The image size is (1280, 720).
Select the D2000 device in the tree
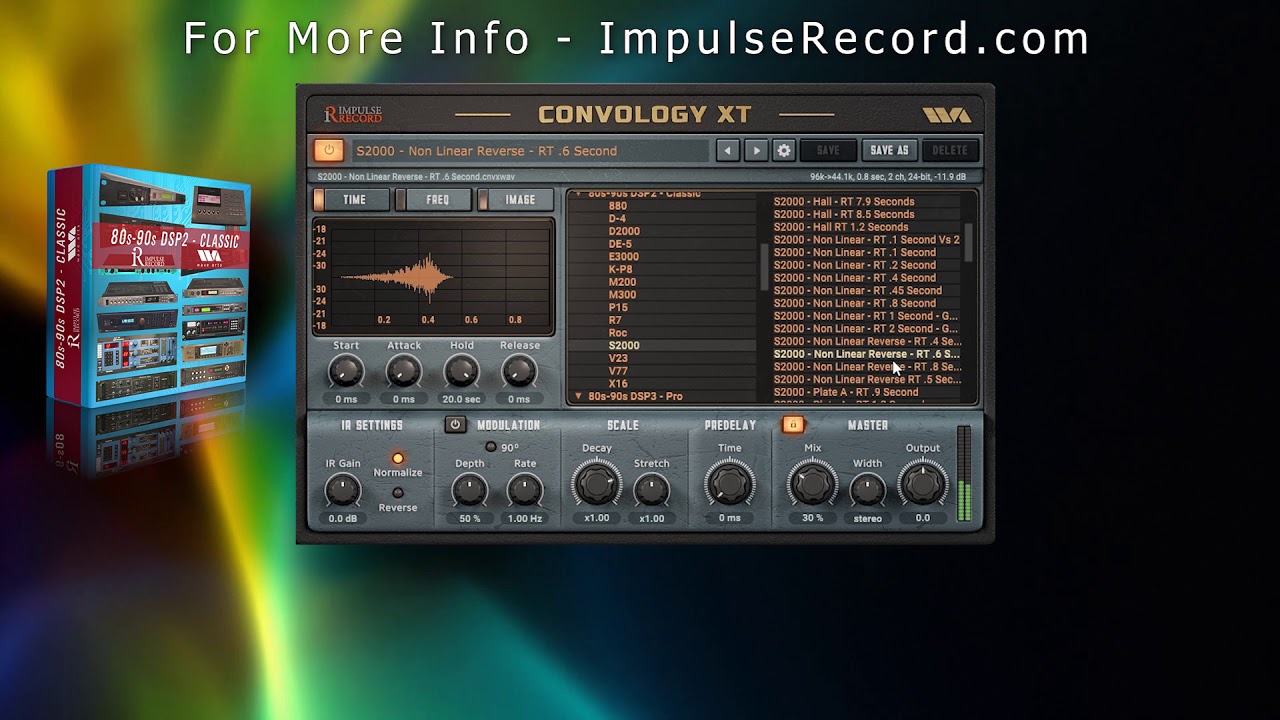click(624, 231)
